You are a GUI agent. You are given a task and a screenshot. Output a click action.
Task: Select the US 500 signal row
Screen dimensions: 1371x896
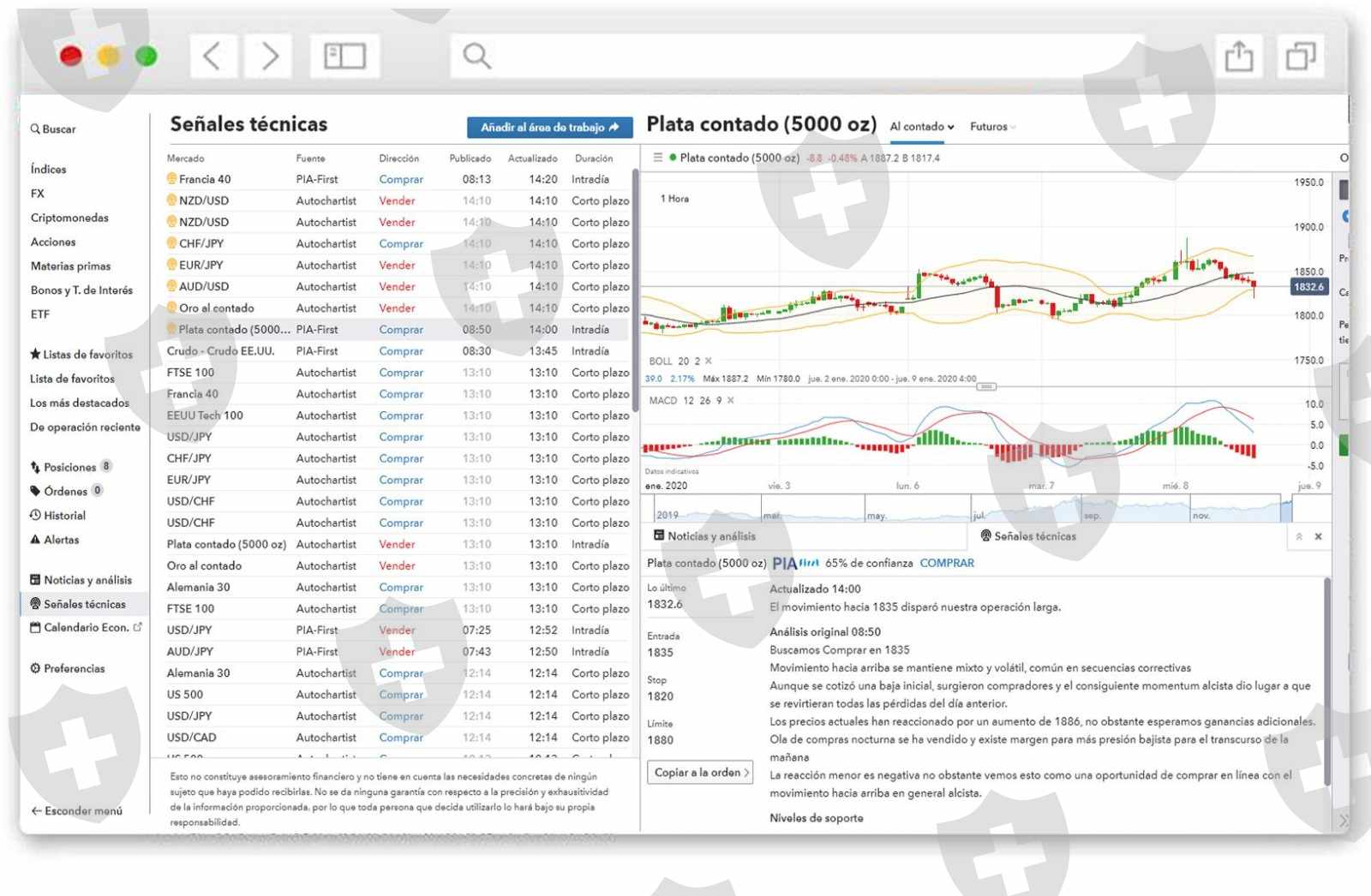[x=398, y=695]
